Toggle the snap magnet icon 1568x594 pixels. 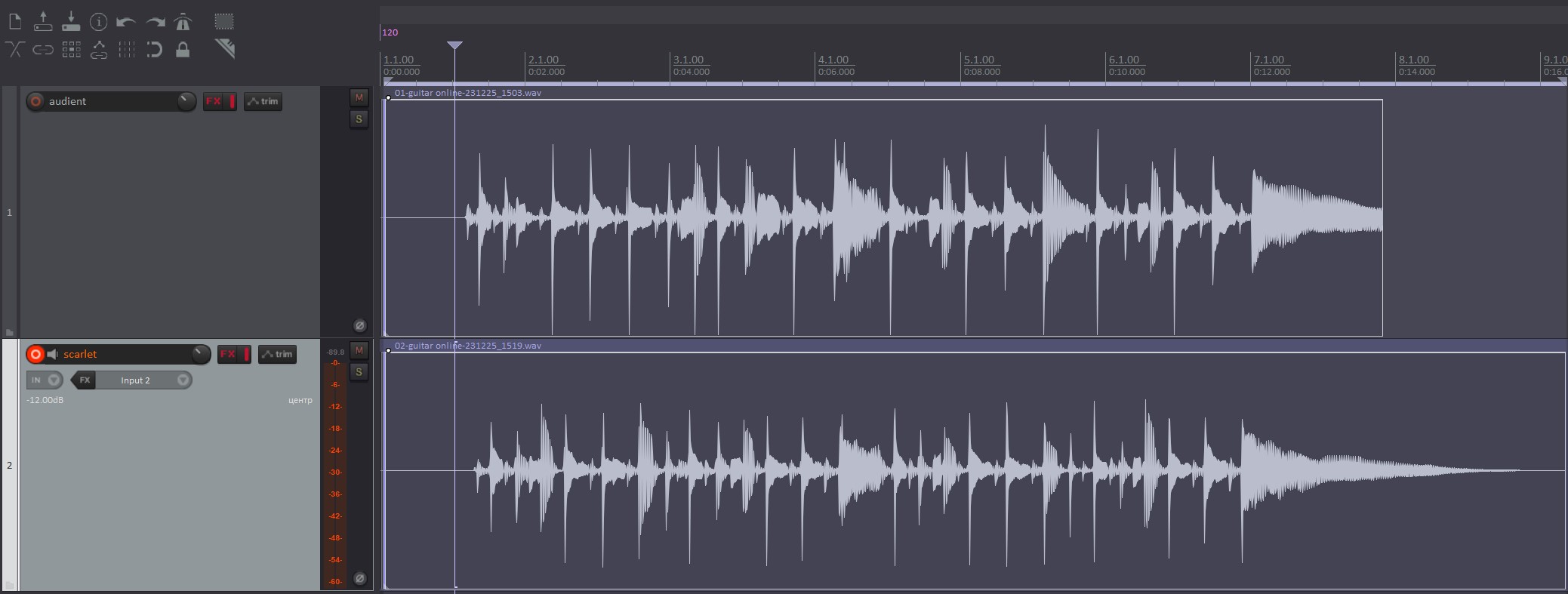155,50
